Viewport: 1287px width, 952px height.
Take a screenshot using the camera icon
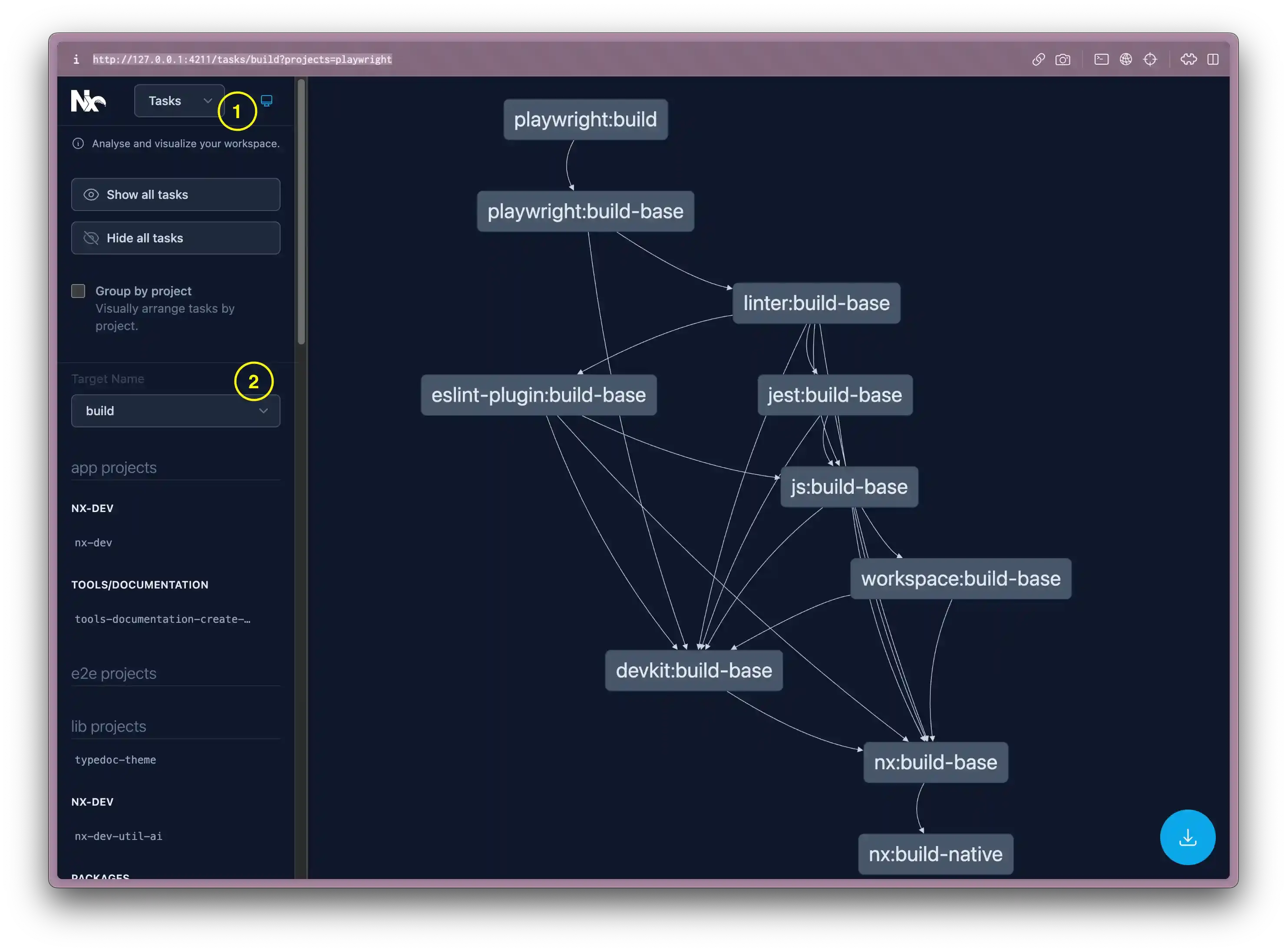pyautogui.click(x=1063, y=59)
